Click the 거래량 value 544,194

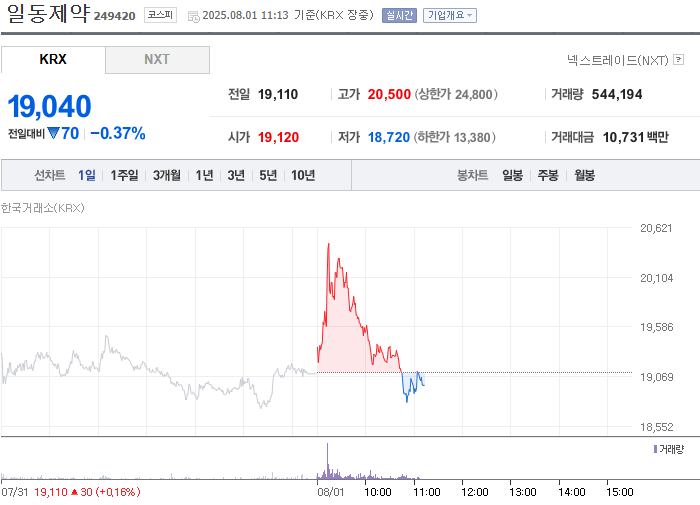[617, 94]
